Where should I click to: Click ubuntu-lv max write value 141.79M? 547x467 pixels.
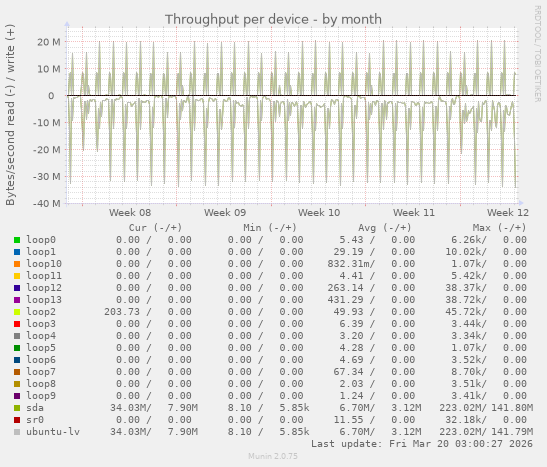[x=512, y=432]
